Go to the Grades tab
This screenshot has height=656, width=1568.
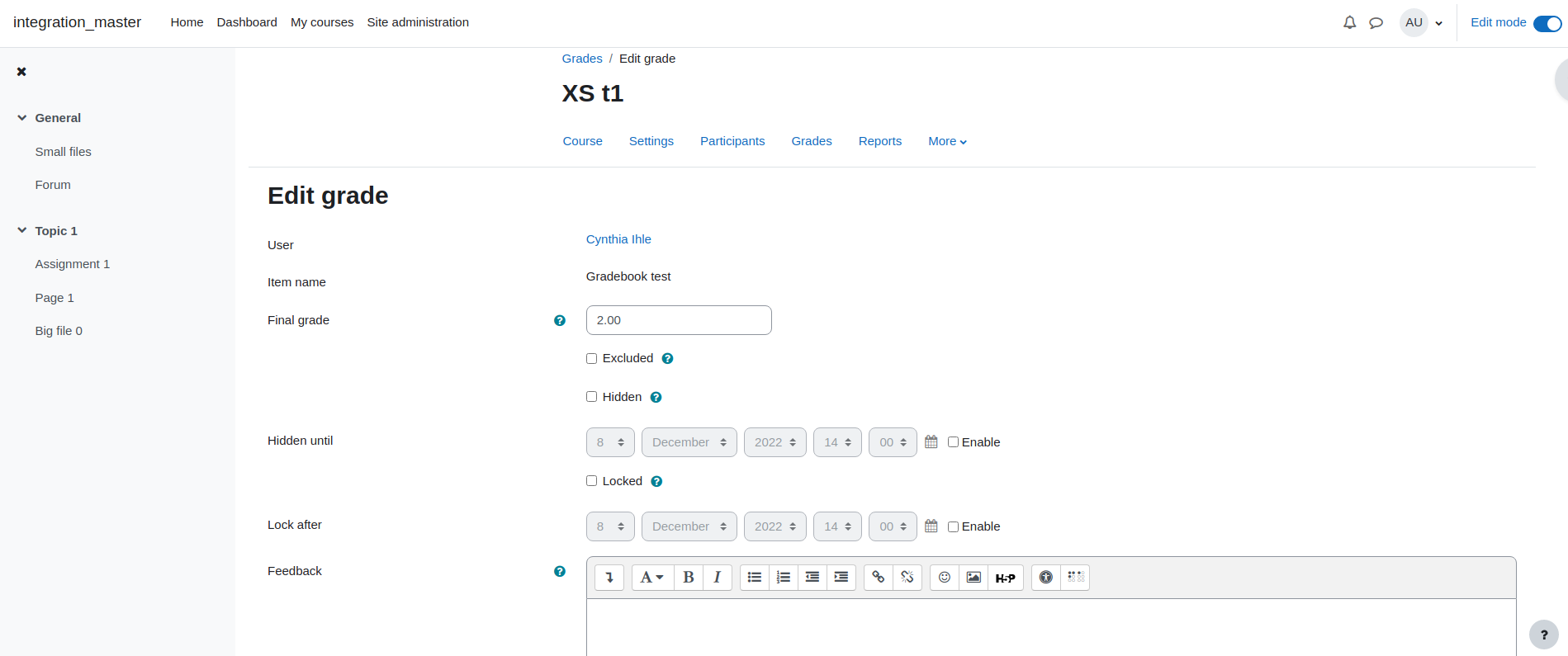tap(812, 141)
